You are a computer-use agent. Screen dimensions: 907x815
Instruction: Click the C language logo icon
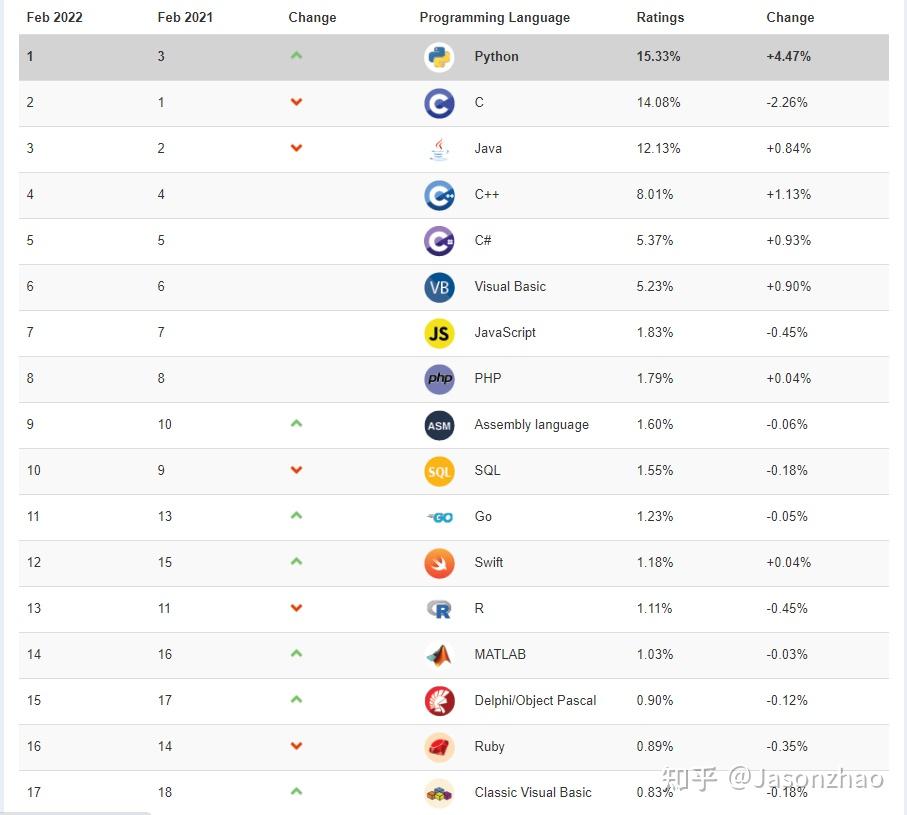point(439,103)
